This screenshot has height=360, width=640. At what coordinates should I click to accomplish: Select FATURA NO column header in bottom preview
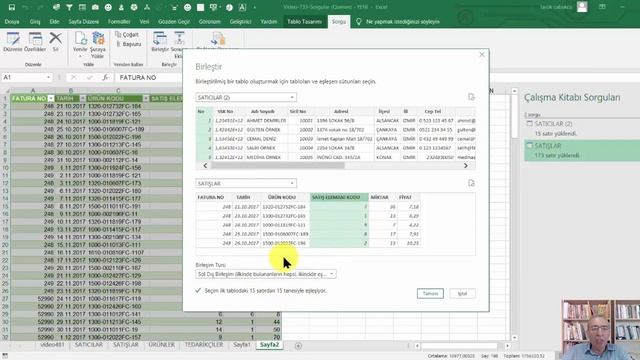pyautogui.click(x=214, y=198)
